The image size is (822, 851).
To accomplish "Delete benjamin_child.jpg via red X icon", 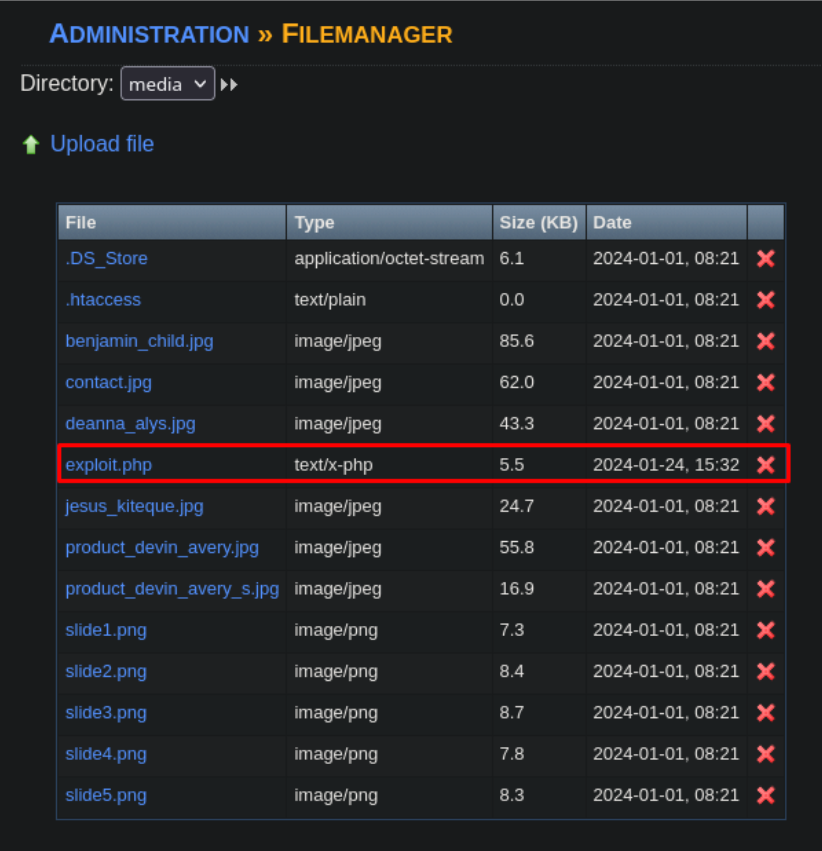I will pyautogui.click(x=765, y=341).
